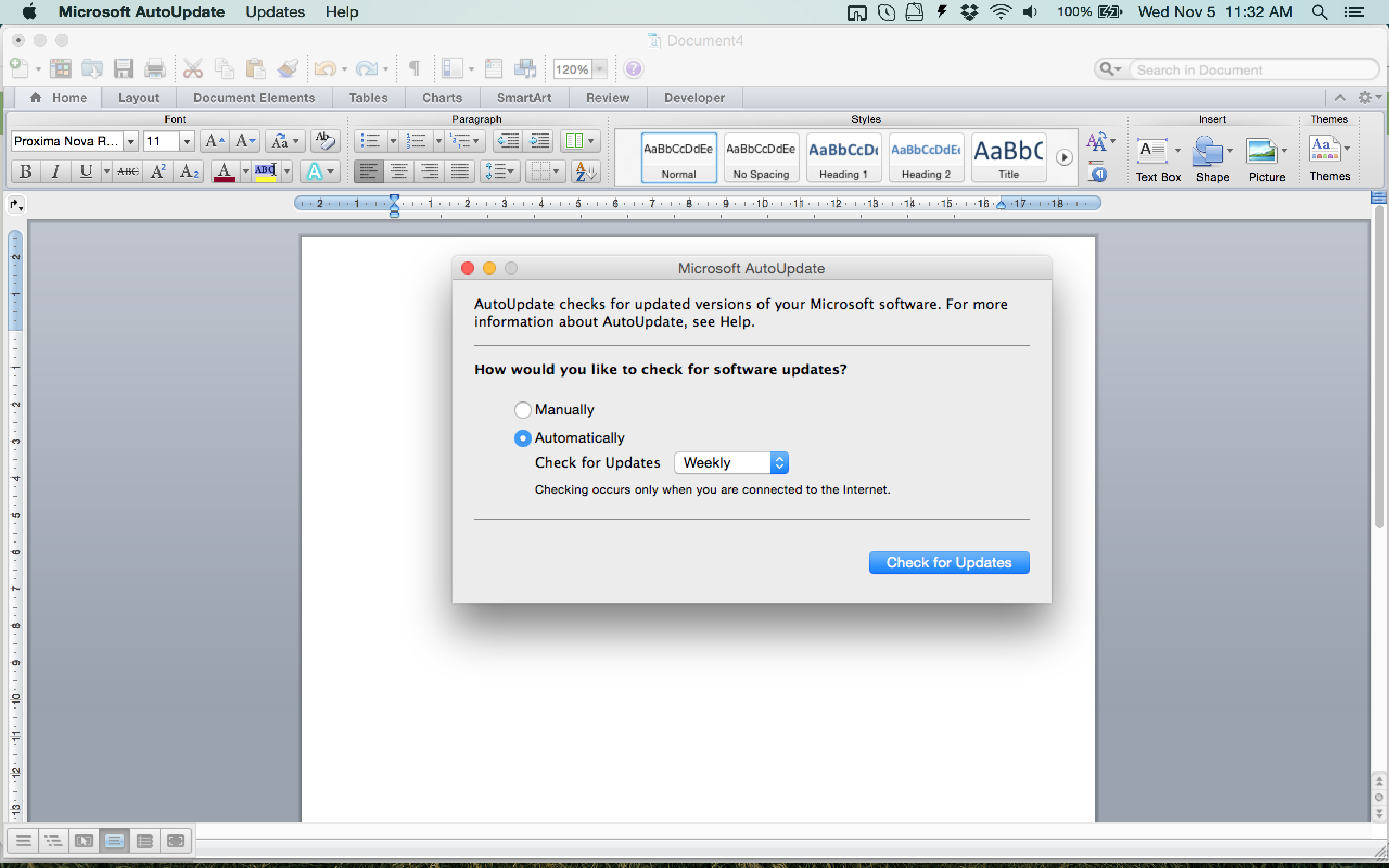Open Spotlight search in menu bar
Screen dimensions: 1389x868
pos(1320,12)
